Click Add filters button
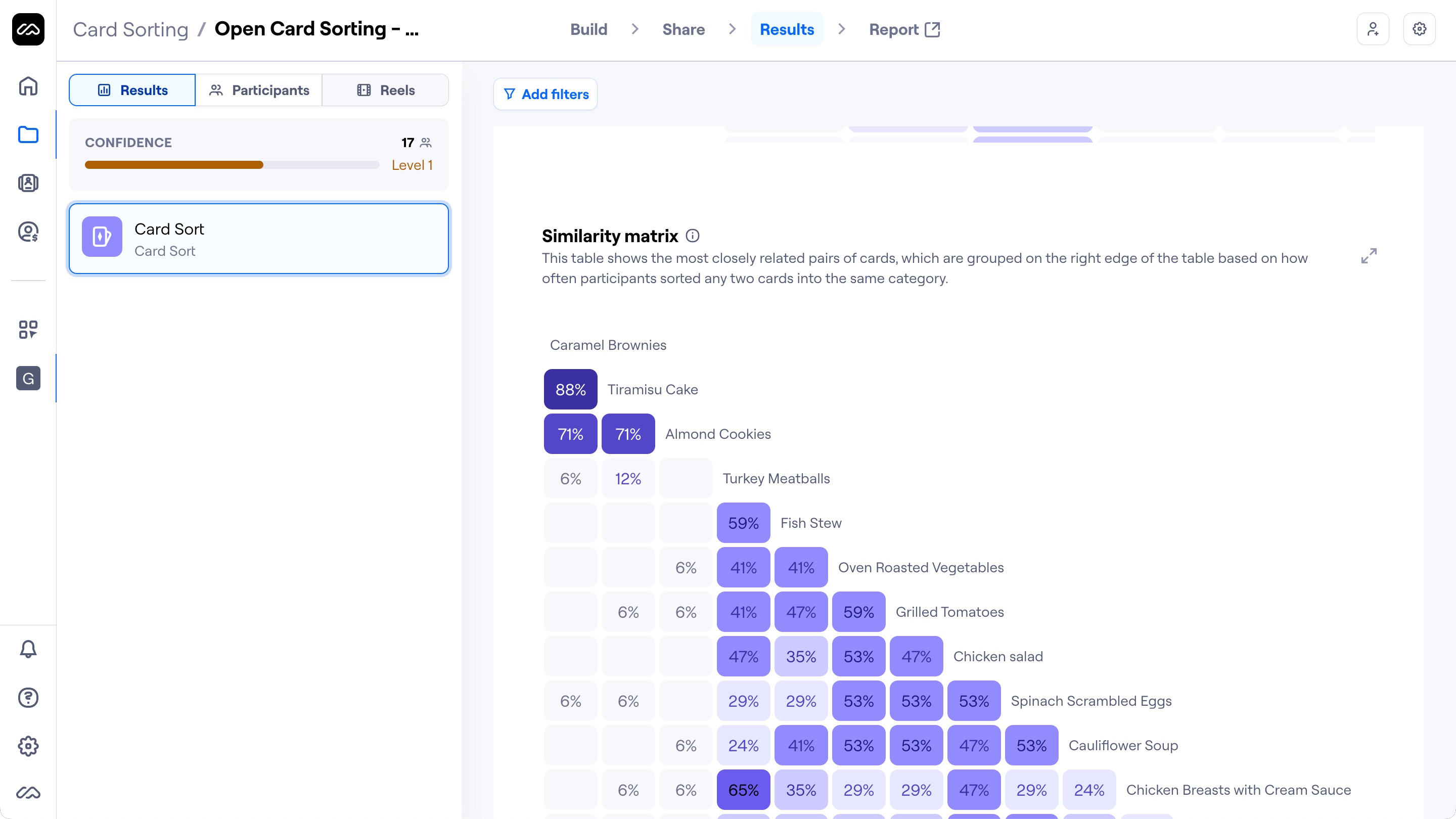 pos(545,95)
